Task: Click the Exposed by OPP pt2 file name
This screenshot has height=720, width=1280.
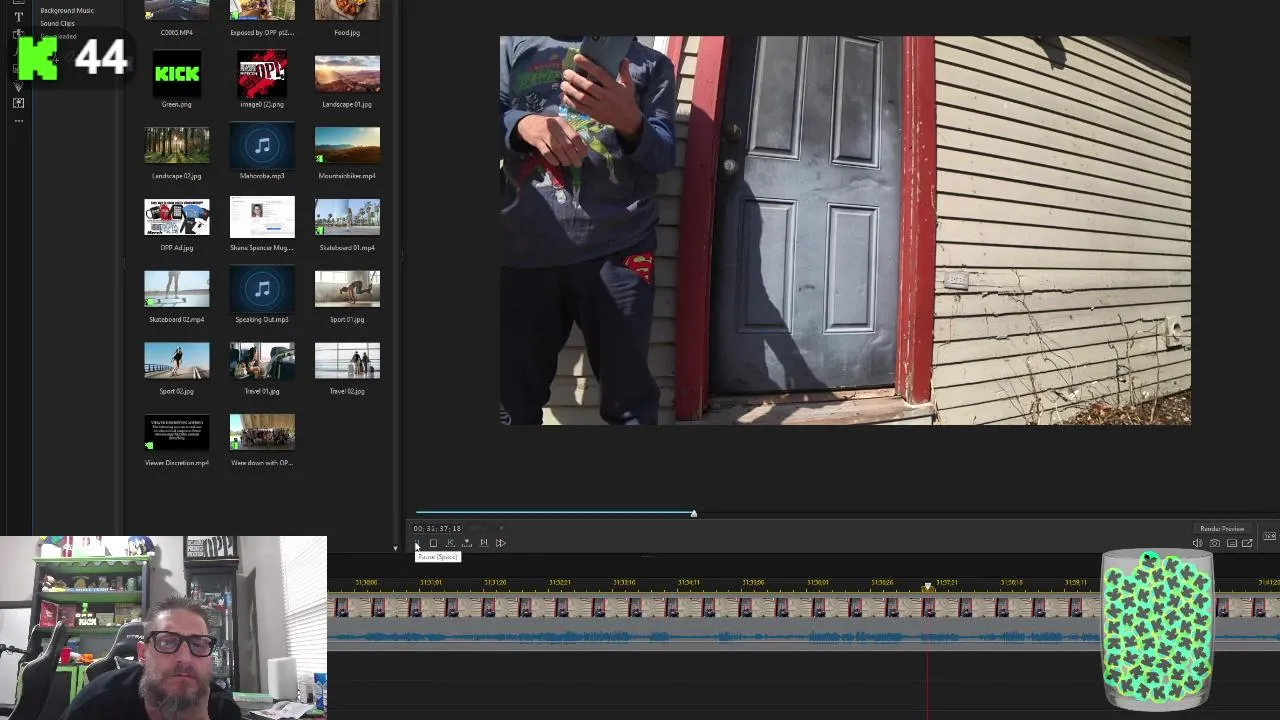Action: click(262, 32)
